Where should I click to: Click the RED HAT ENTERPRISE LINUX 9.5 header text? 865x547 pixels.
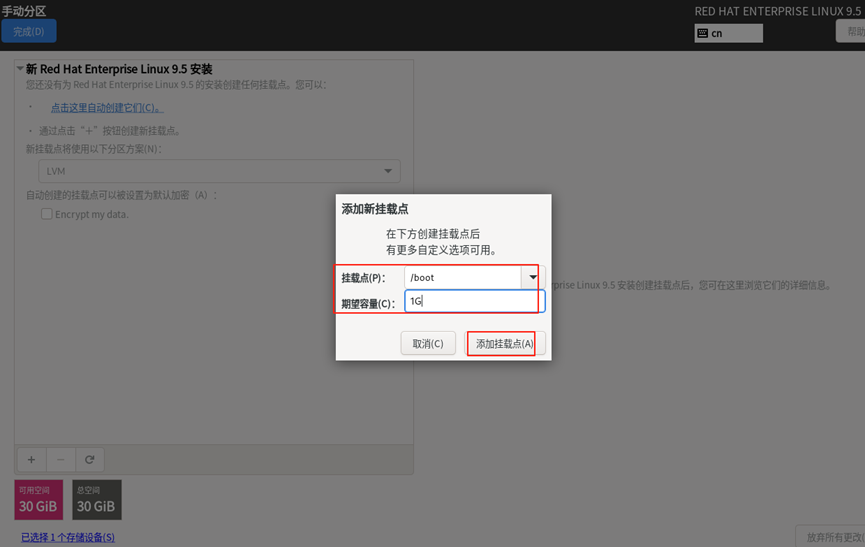click(x=777, y=11)
